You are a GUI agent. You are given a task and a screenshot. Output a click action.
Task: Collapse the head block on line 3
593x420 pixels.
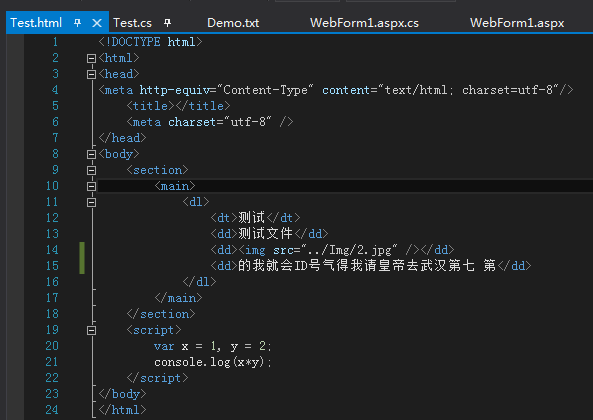click(91, 74)
